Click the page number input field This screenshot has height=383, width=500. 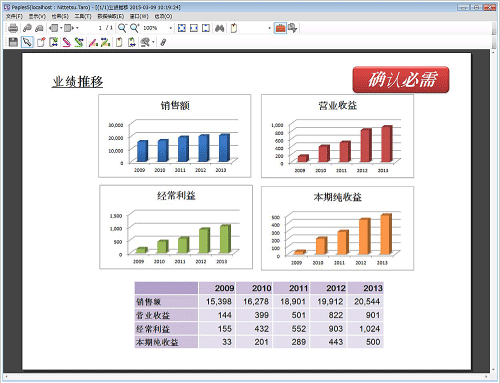[100, 28]
